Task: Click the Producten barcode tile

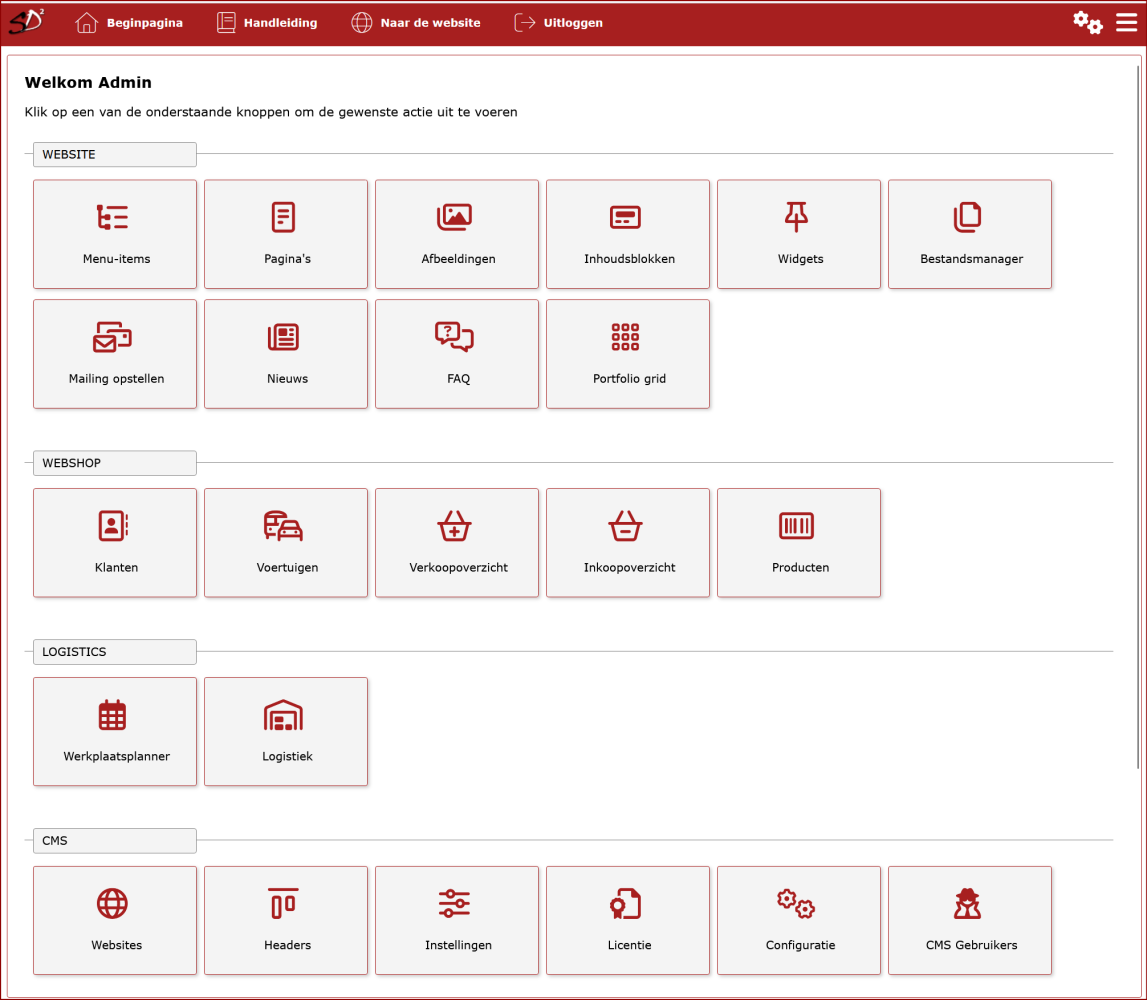Action: (799, 543)
